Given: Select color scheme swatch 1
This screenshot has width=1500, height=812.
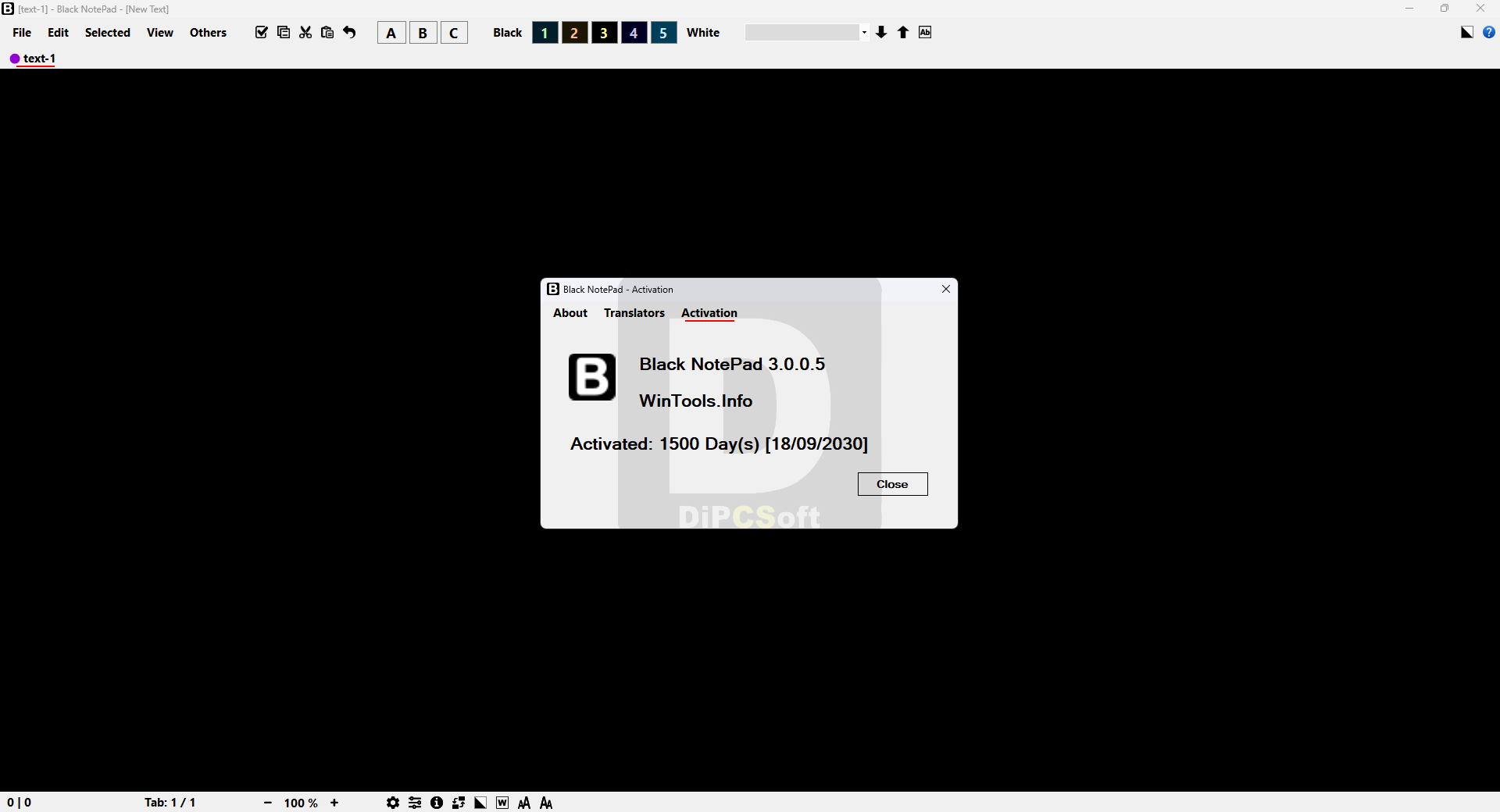Looking at the screenshot, I should pos(545,33).
